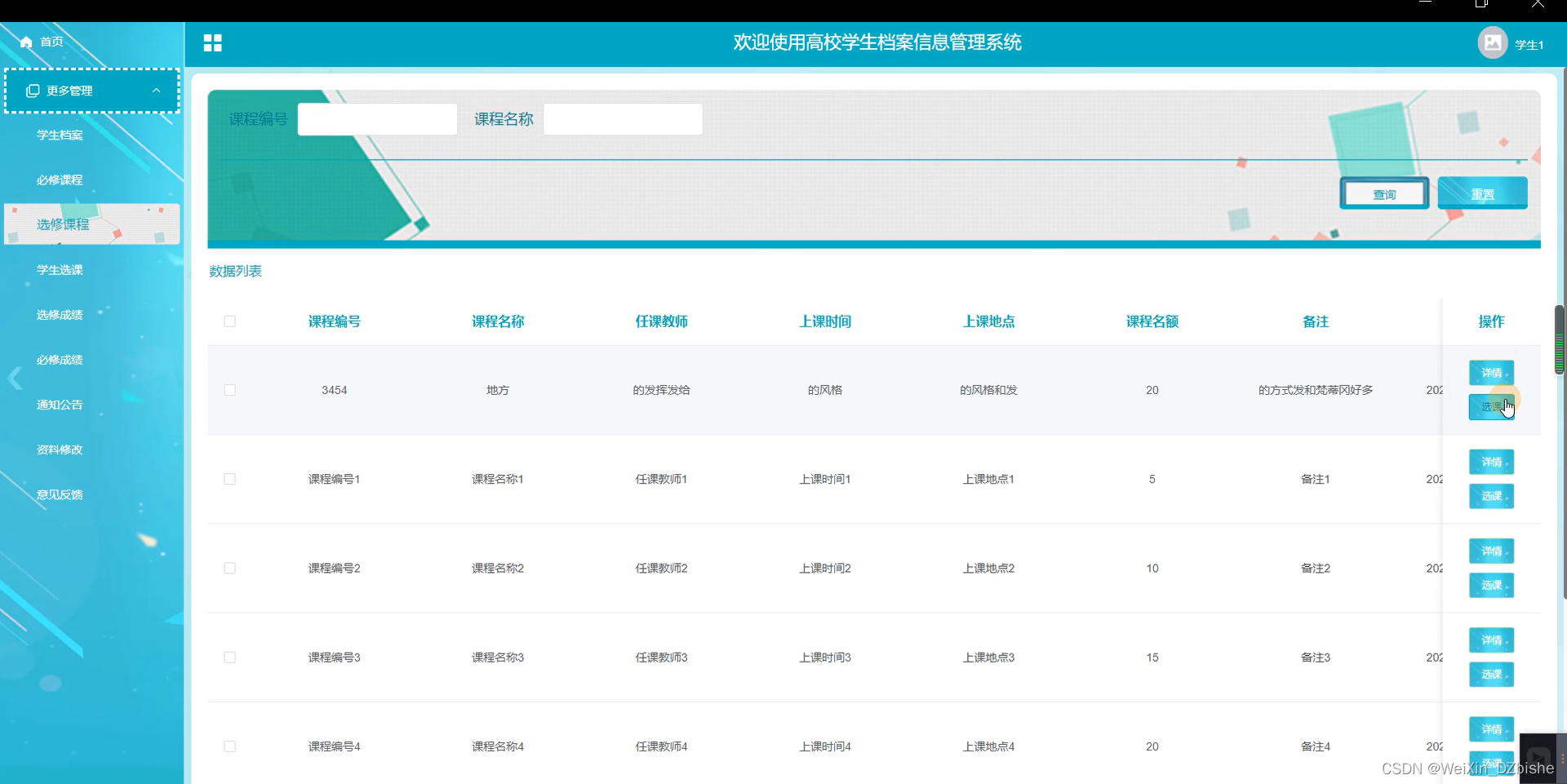The image size is (1567, 784).
Task: Open 学生选课 in the sidebar
Action: click(60, 270)
